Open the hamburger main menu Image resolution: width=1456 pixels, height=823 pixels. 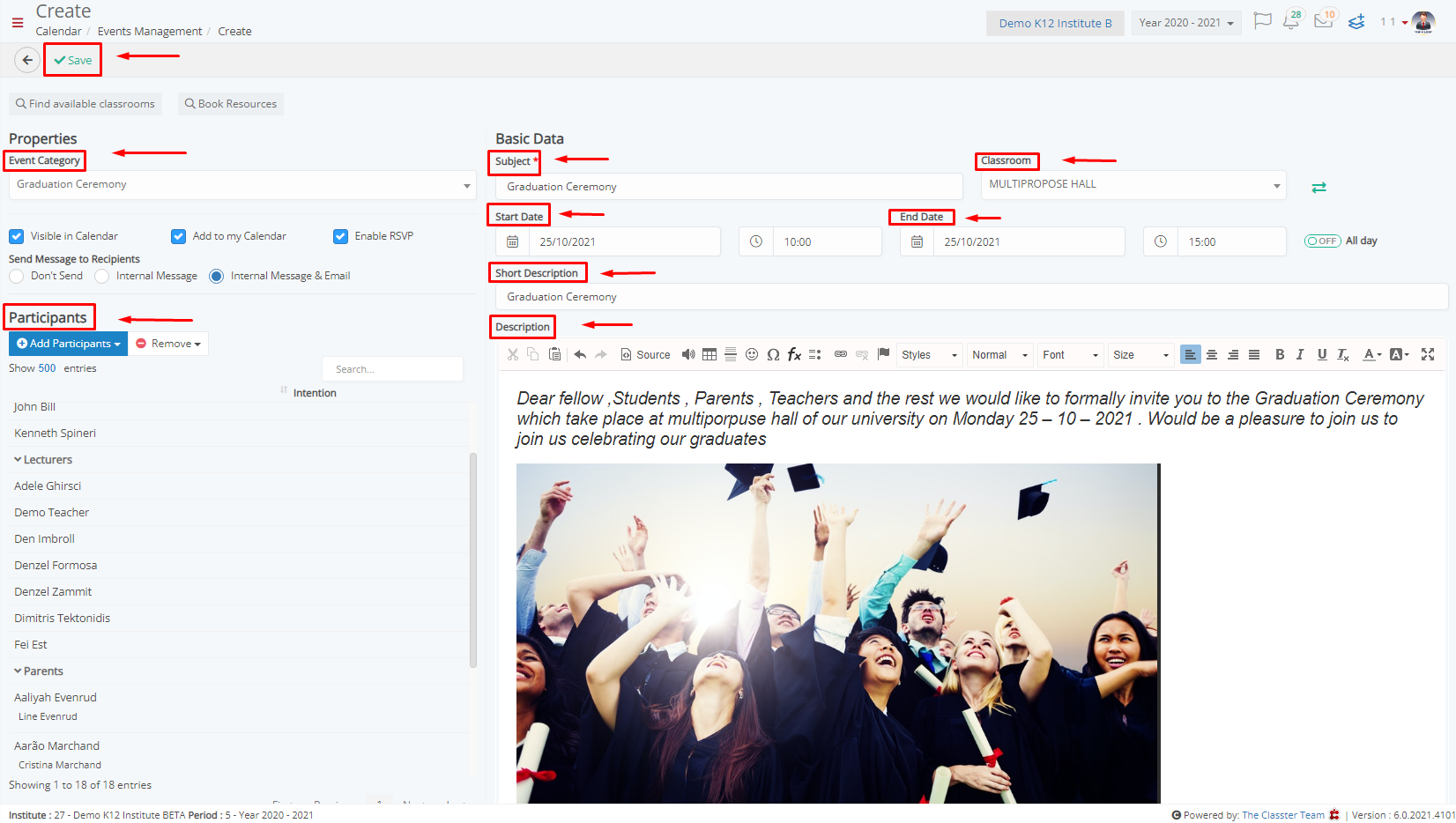click(18, 23)
